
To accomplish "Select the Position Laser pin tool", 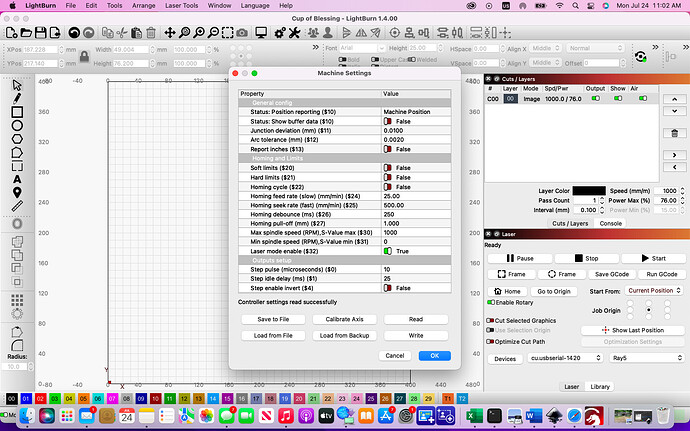I will click(x=17, y=192).
